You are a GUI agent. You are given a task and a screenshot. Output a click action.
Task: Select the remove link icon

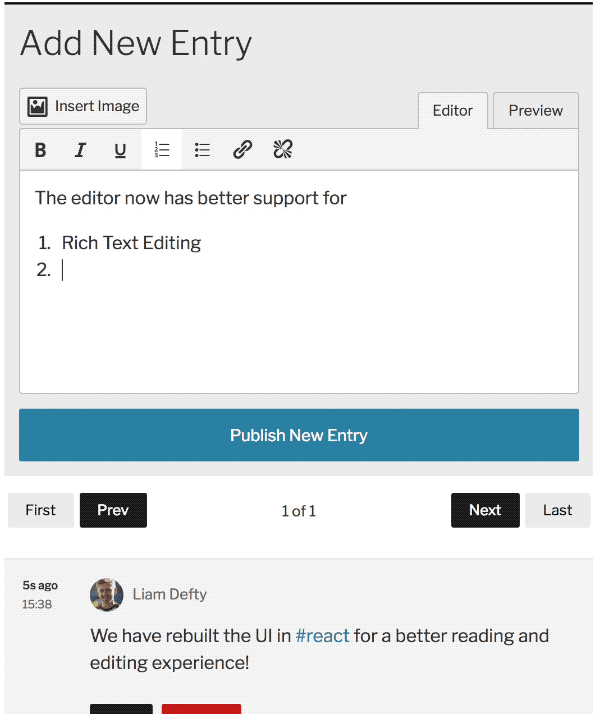point(283,150)
